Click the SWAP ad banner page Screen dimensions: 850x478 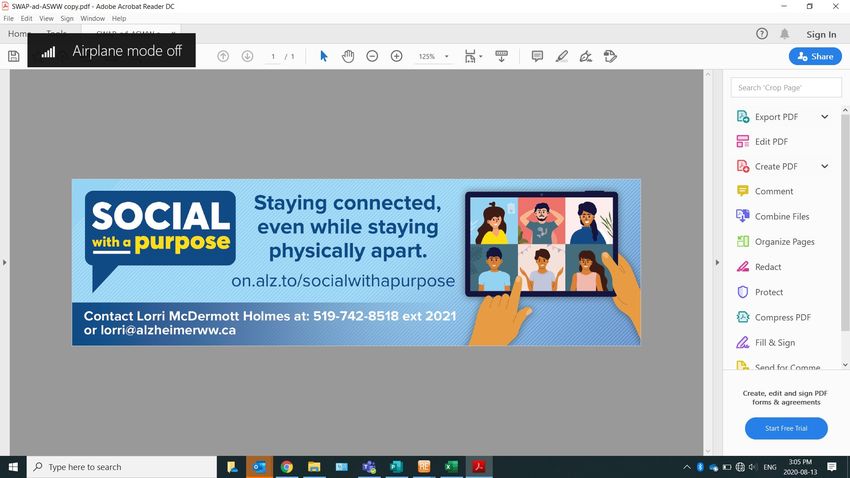(356, 262)
